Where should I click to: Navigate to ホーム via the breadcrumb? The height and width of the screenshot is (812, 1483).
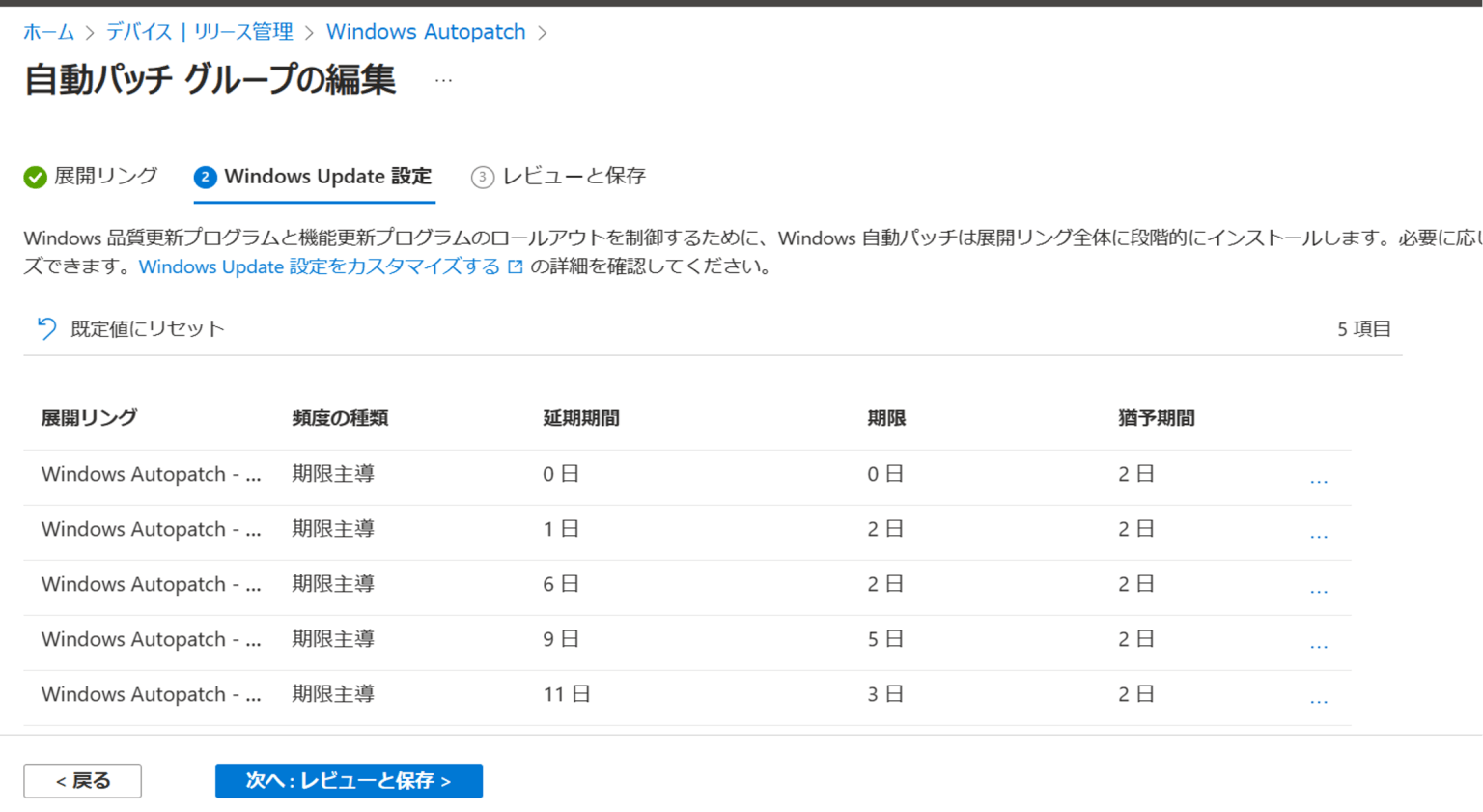click(48, 31)
